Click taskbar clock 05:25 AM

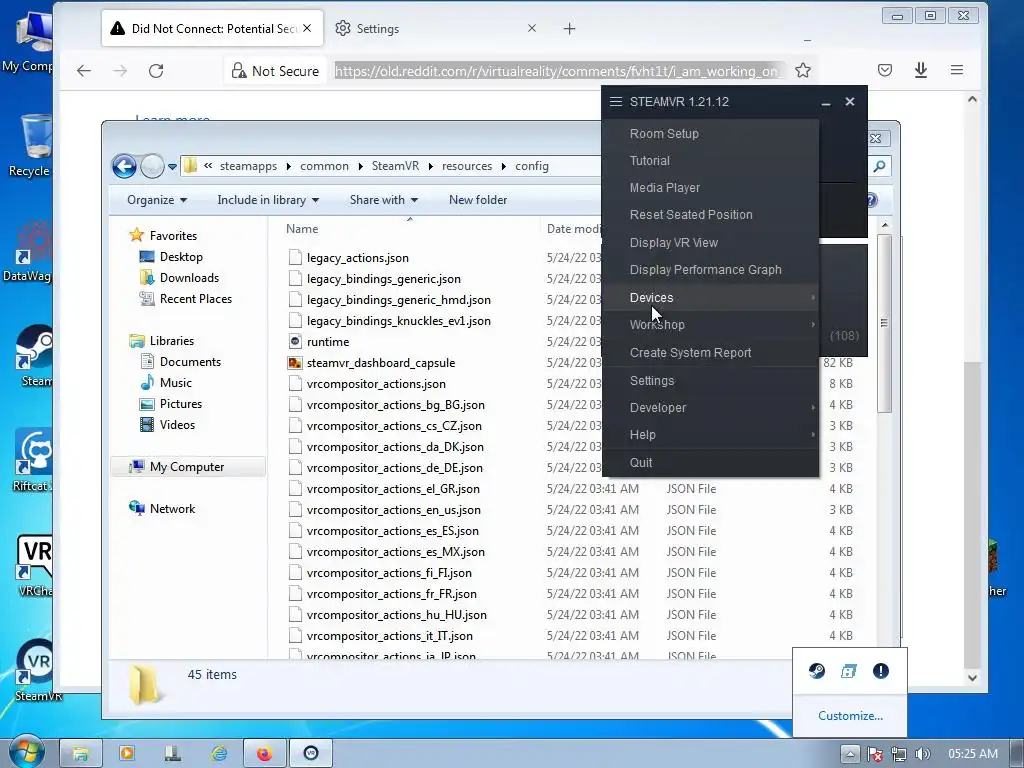(972, 754)
